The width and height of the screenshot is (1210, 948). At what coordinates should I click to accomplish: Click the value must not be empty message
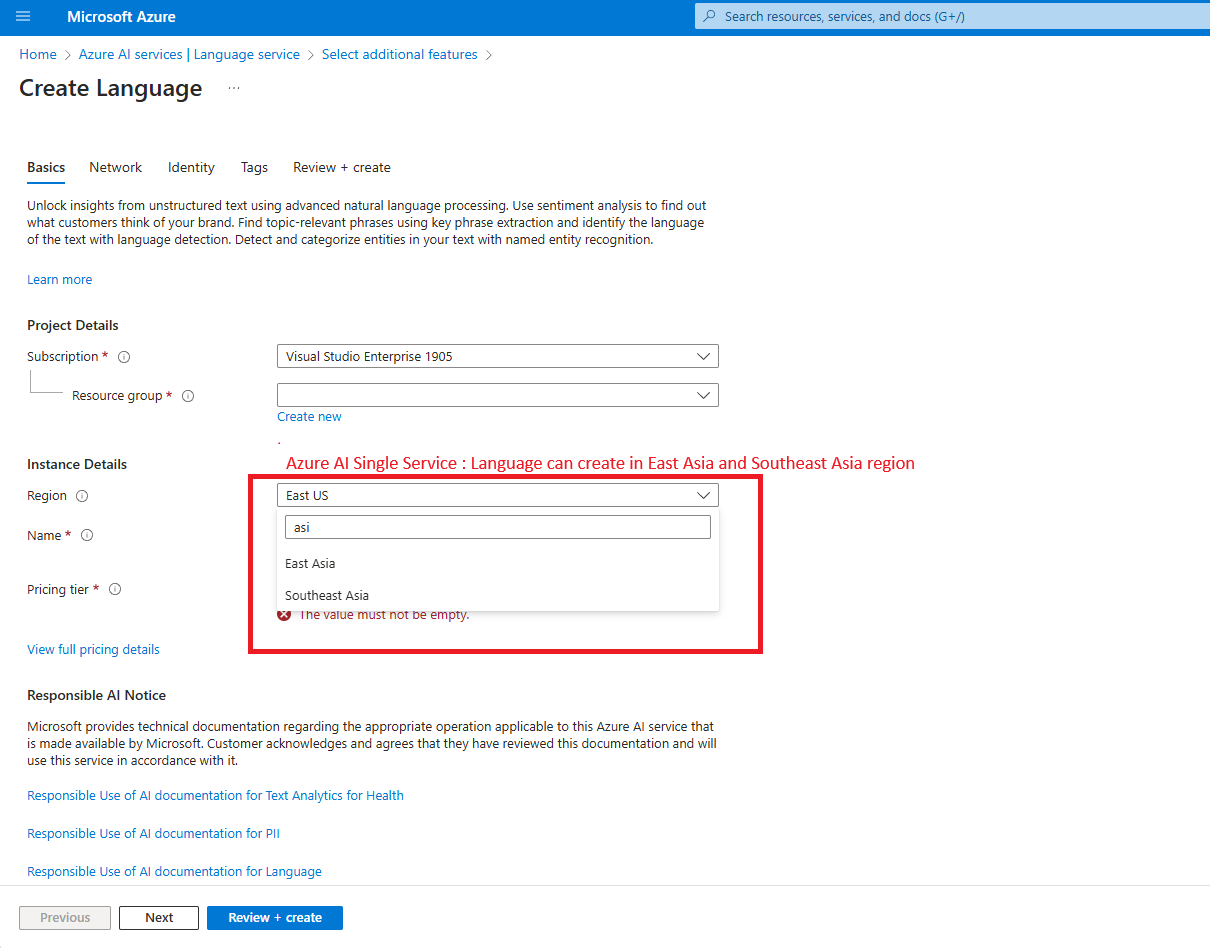[384, 615]
